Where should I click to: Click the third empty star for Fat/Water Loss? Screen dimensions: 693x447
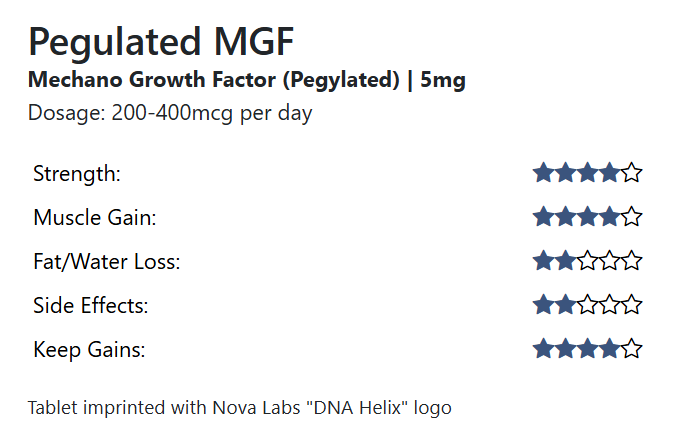pos(587,261)
